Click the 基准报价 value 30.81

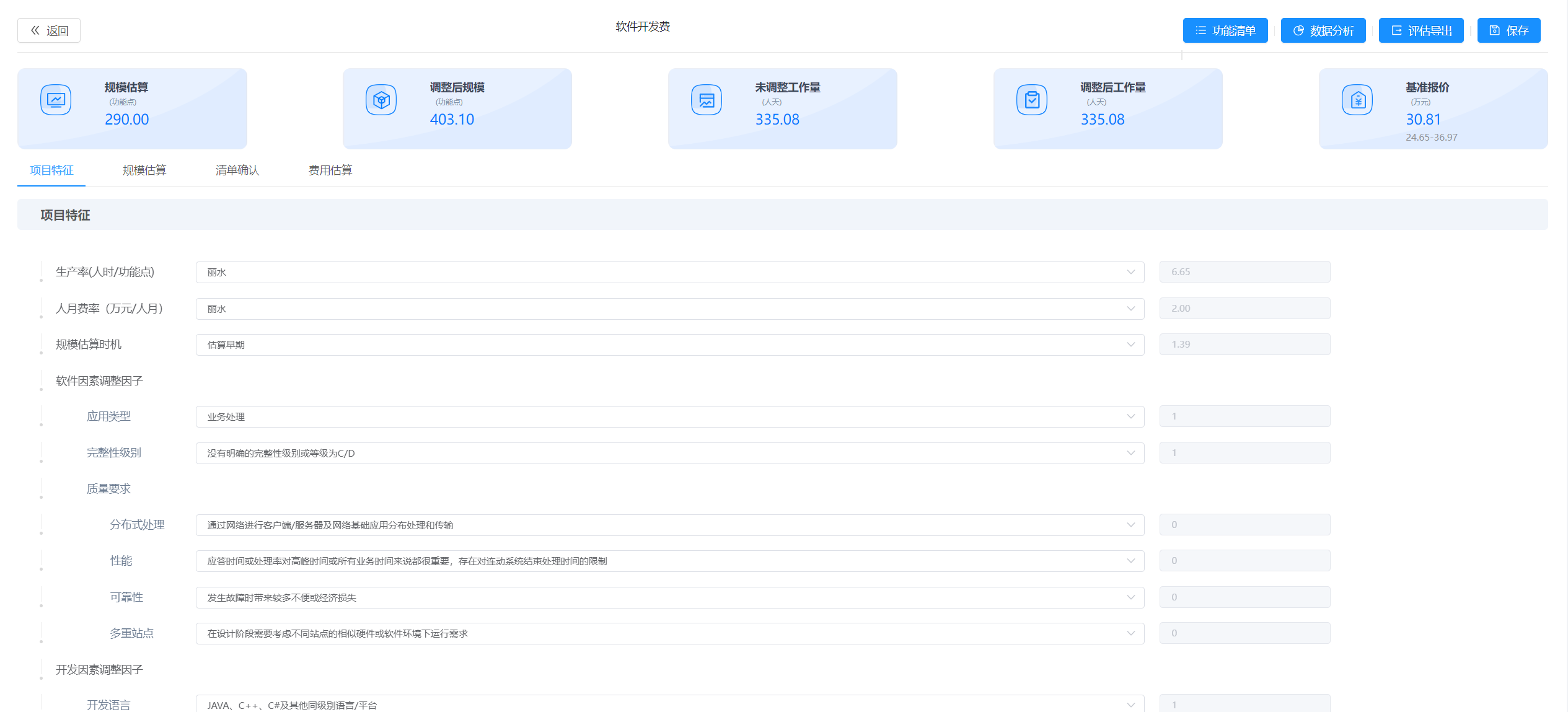(x=1424, y=120)
